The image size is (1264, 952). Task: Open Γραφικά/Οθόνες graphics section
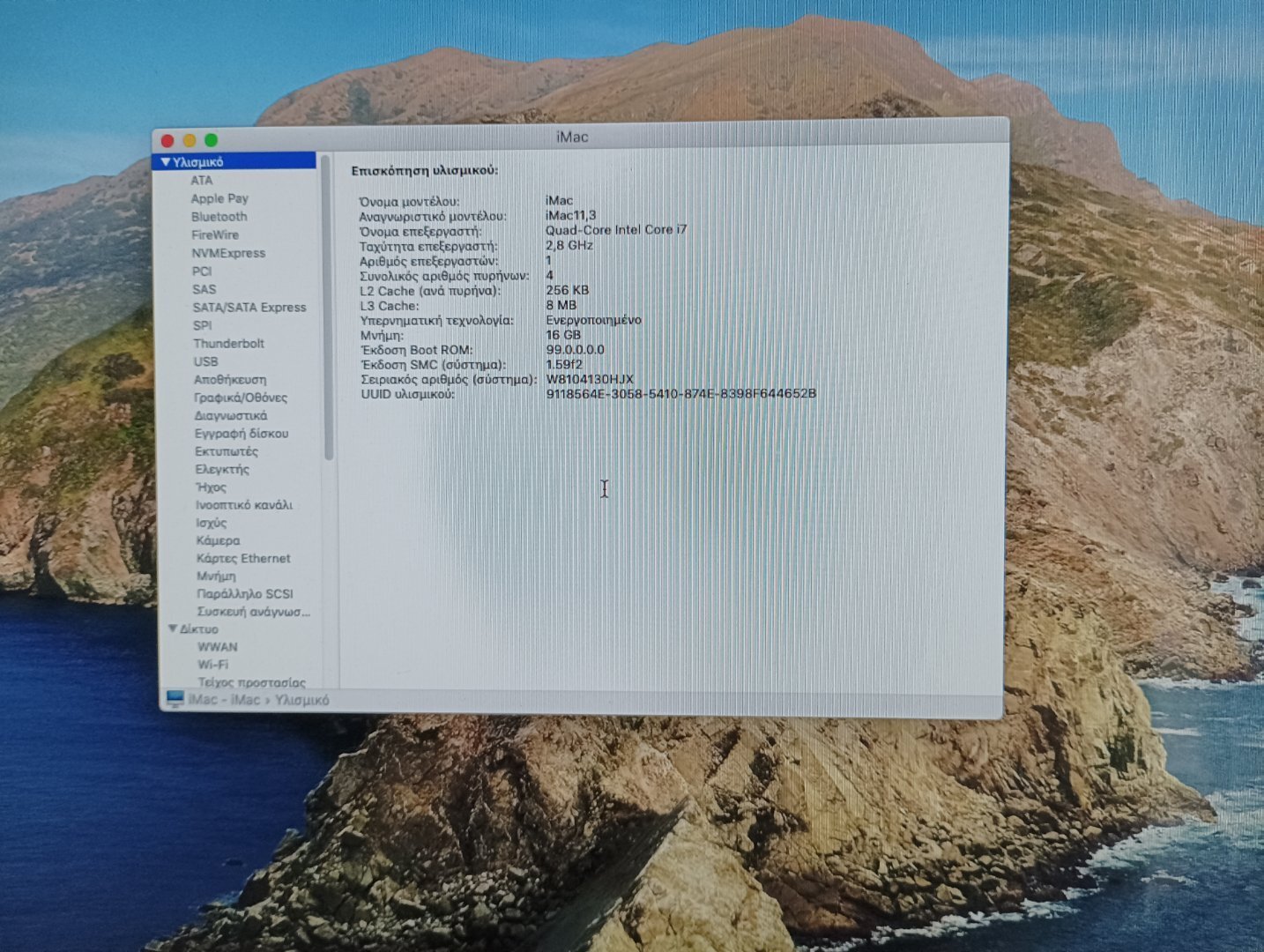click(241, 398)
